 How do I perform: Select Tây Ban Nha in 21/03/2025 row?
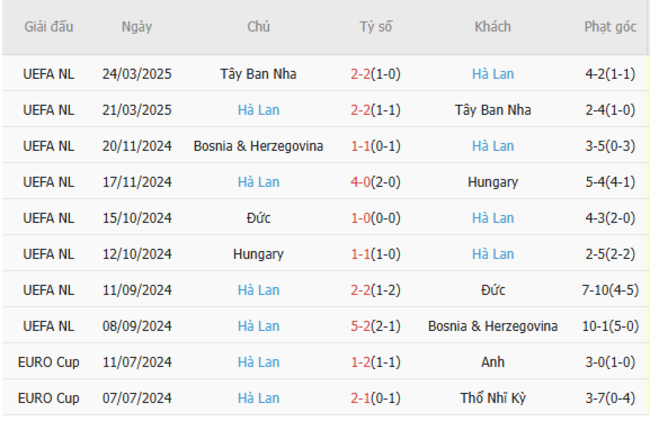point(492,110)
